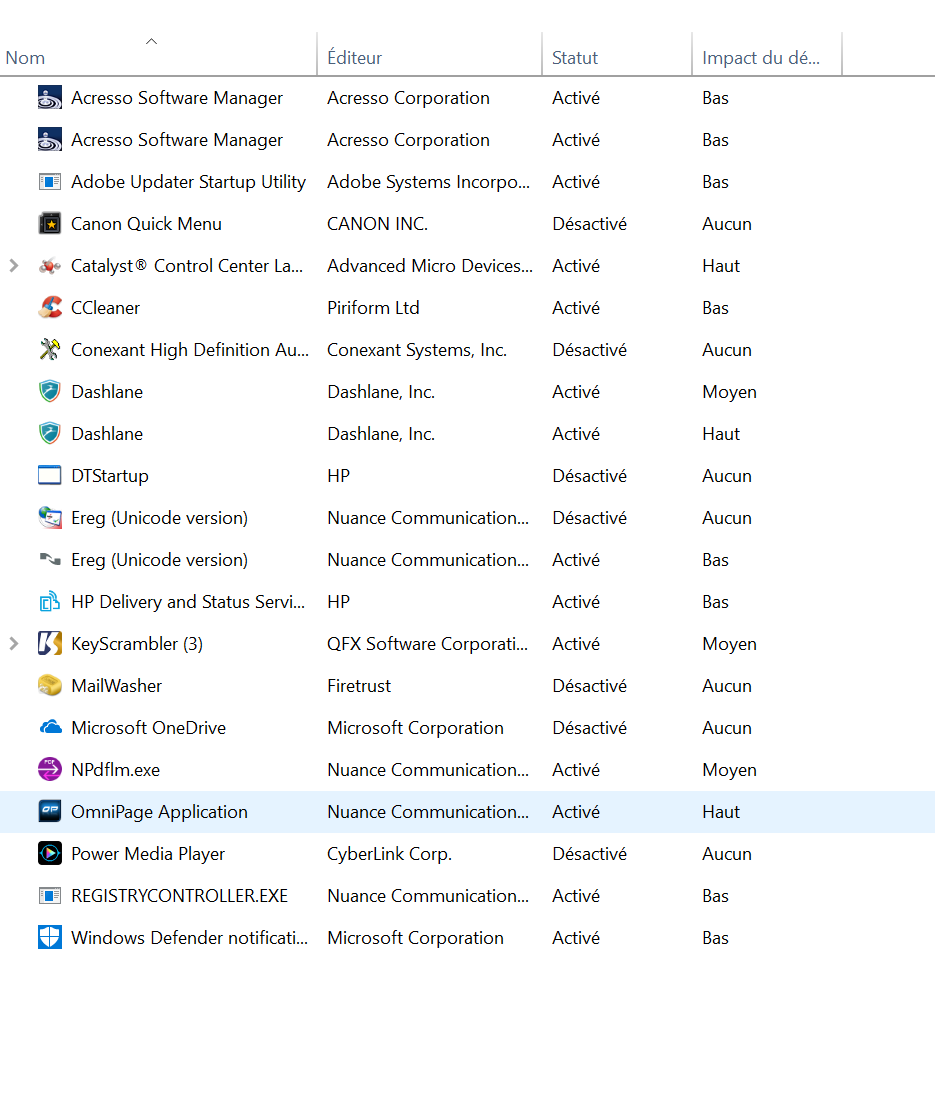The image size is (935, 1120).
Task: Select the "DTStartup" entry name
Action: pos(110,476)
